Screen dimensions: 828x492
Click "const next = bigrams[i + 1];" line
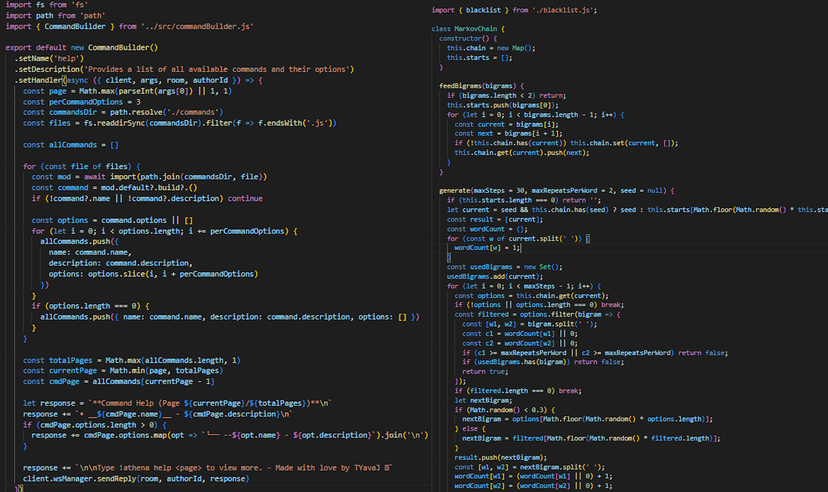[509, 134]
